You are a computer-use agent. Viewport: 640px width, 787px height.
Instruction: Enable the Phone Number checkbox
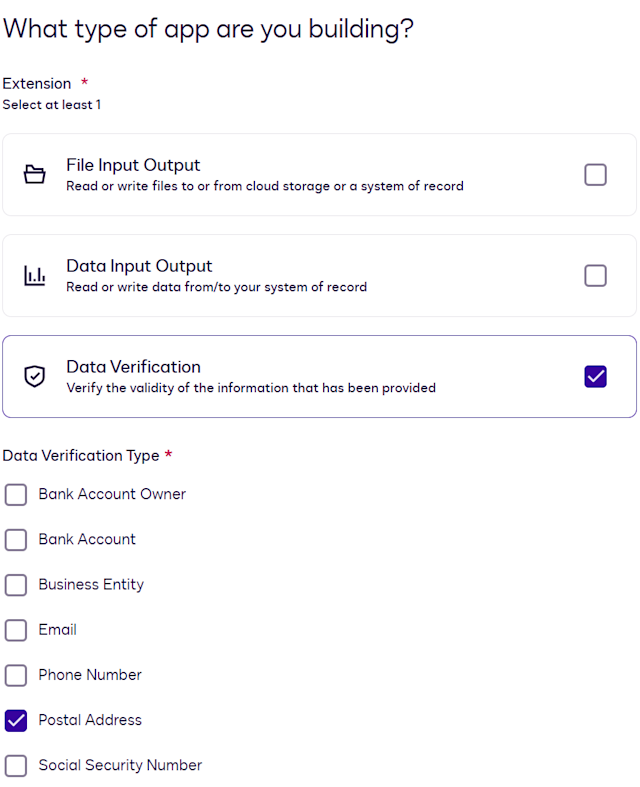tap(16, 675)
